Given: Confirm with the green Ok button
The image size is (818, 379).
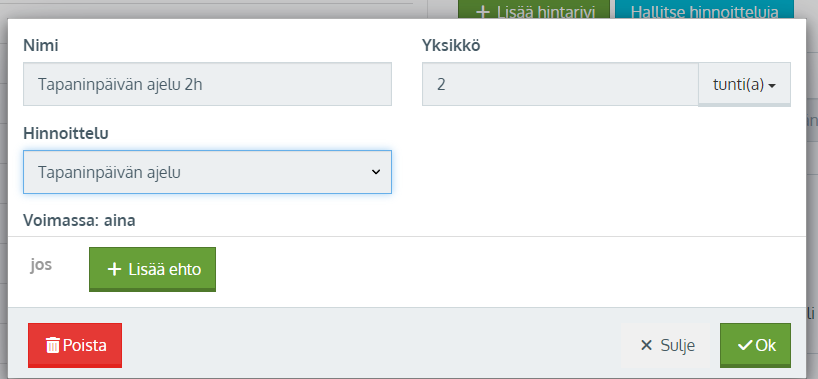Looking at the screenshot, I should click(x=755, y=345).
